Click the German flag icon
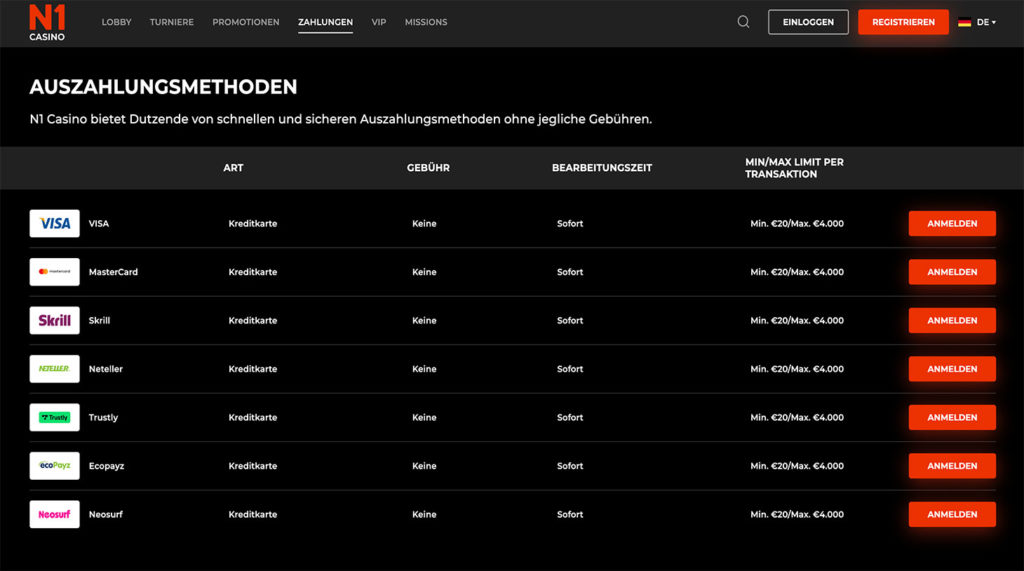 click(965, 22)
